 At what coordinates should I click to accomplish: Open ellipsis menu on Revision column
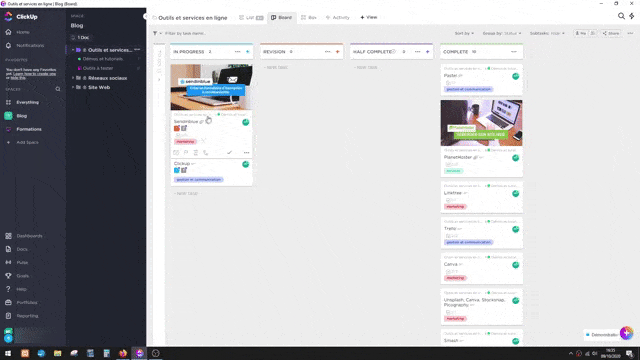tap(327, 52)
